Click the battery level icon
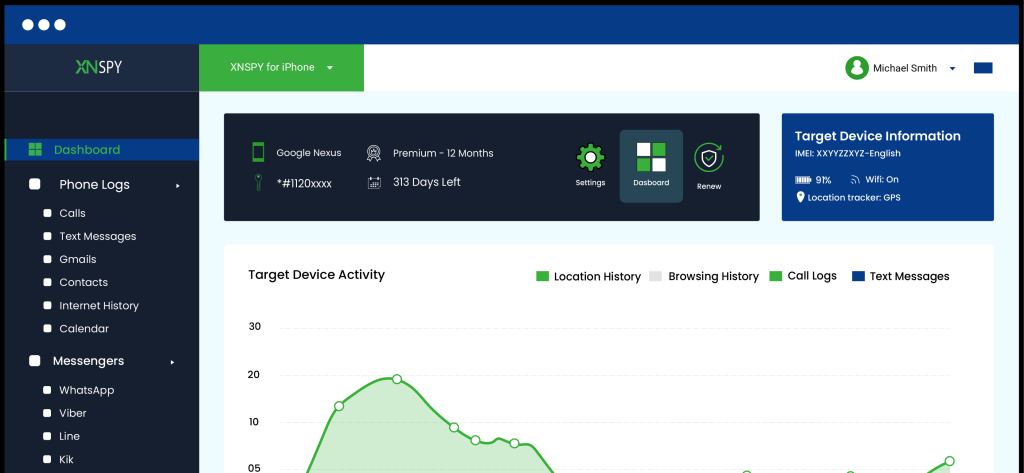Viewport: 1024px width, 473px height. 803,180
